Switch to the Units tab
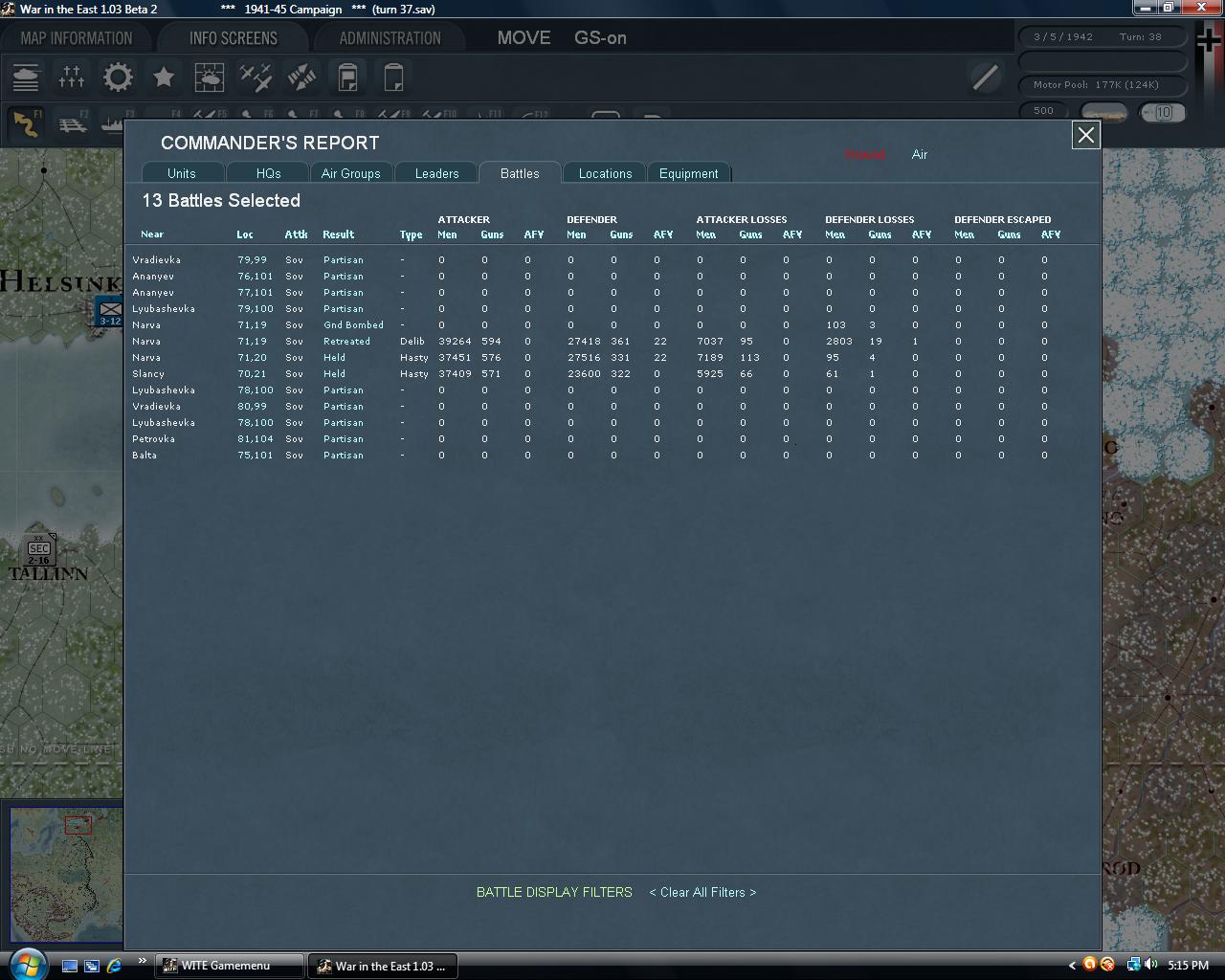The image size is (1225, 980). tap(182, 173)
